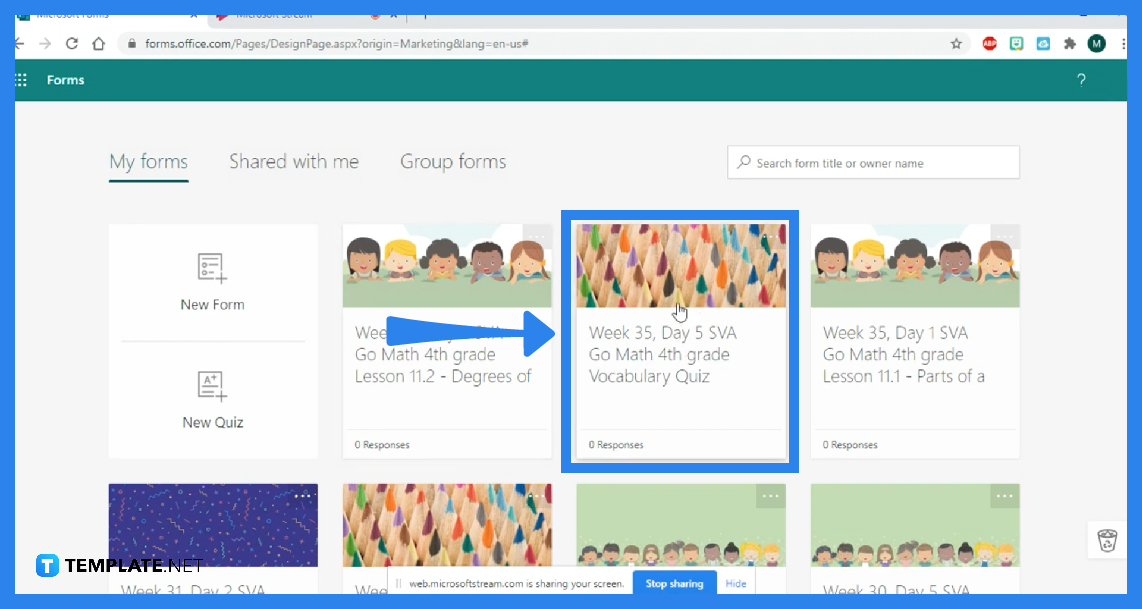Open the Chrome extensions puzzle icon

pyautogui.click(x=1072, y=43)
